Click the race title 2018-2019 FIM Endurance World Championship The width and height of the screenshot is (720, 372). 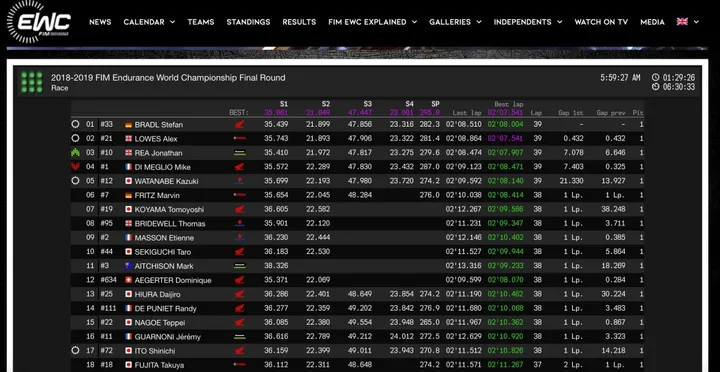click(x=168, y=78)
